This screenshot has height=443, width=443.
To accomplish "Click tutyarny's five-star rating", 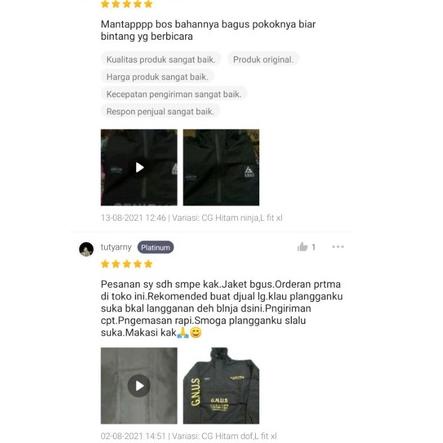I will point(127,264).
